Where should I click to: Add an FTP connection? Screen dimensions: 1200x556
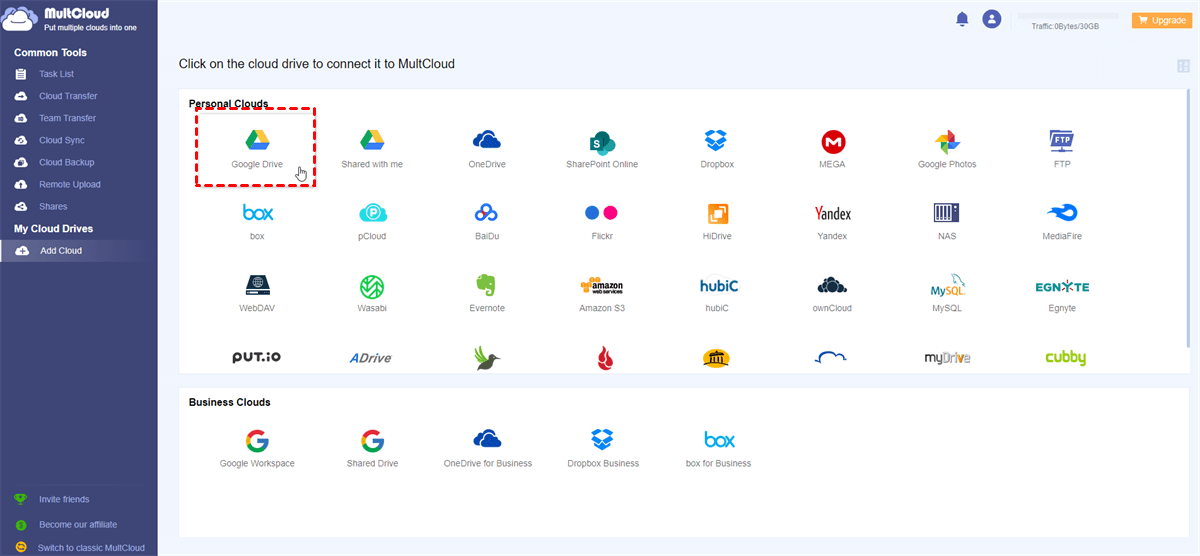1062,148
